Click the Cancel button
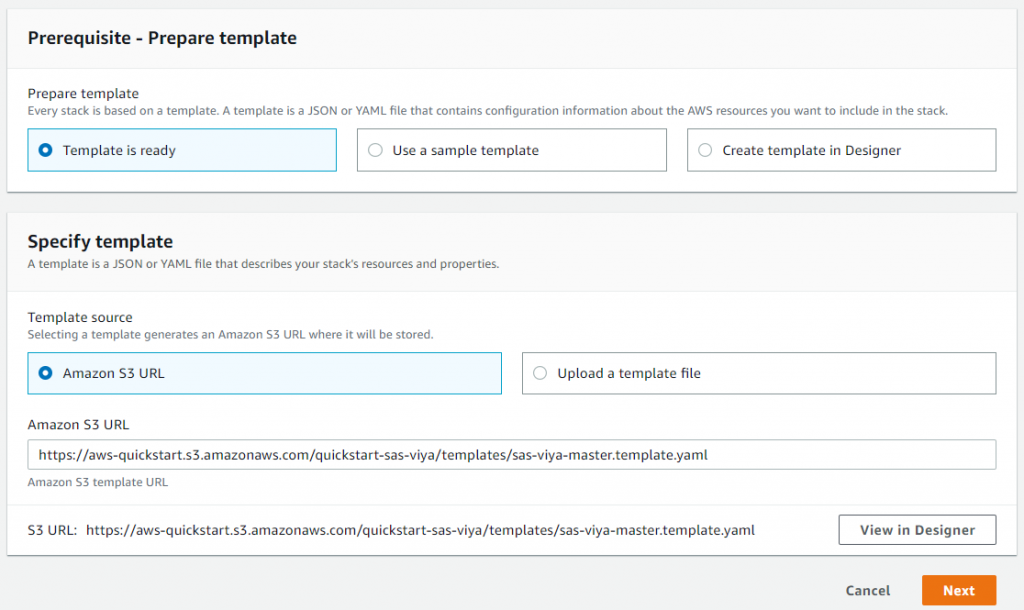The height and width of the screenshot is (610, 1024). (867, 590)
